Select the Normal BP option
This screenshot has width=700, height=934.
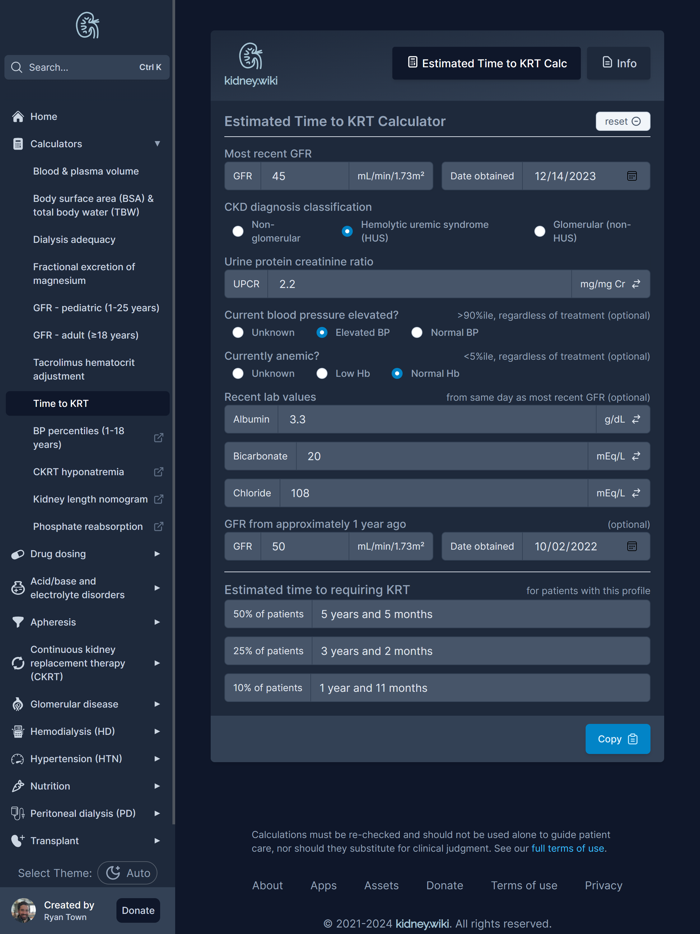click(x=417, y=332)
